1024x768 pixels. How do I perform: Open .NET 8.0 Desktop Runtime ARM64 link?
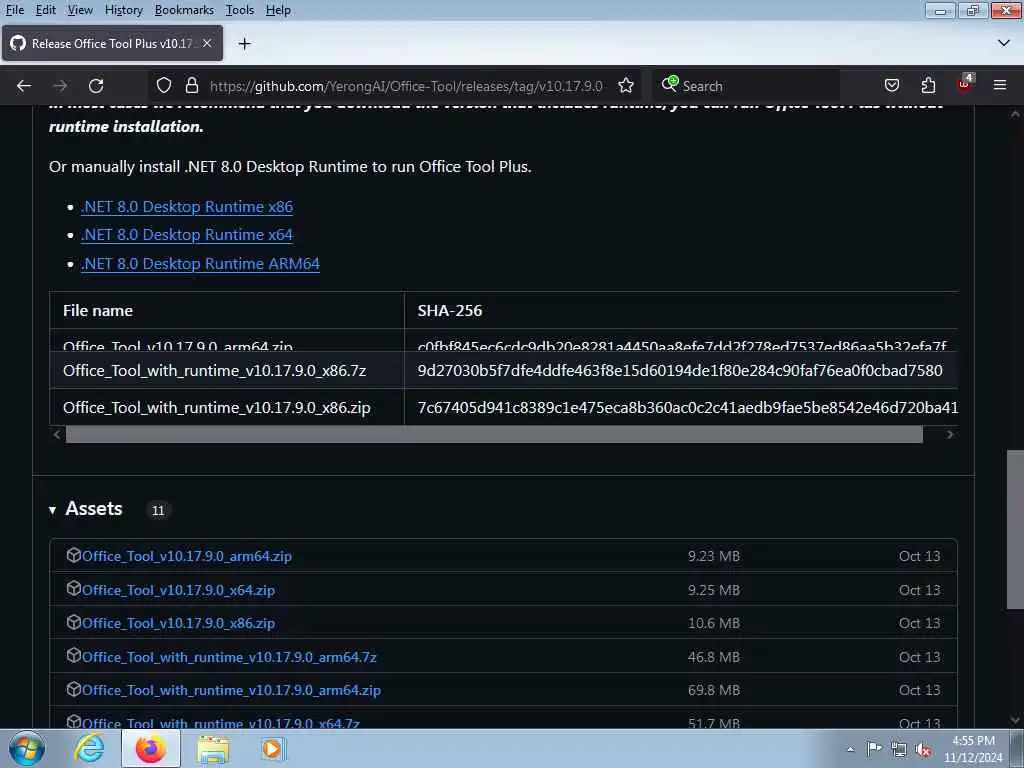pos(200,263)
